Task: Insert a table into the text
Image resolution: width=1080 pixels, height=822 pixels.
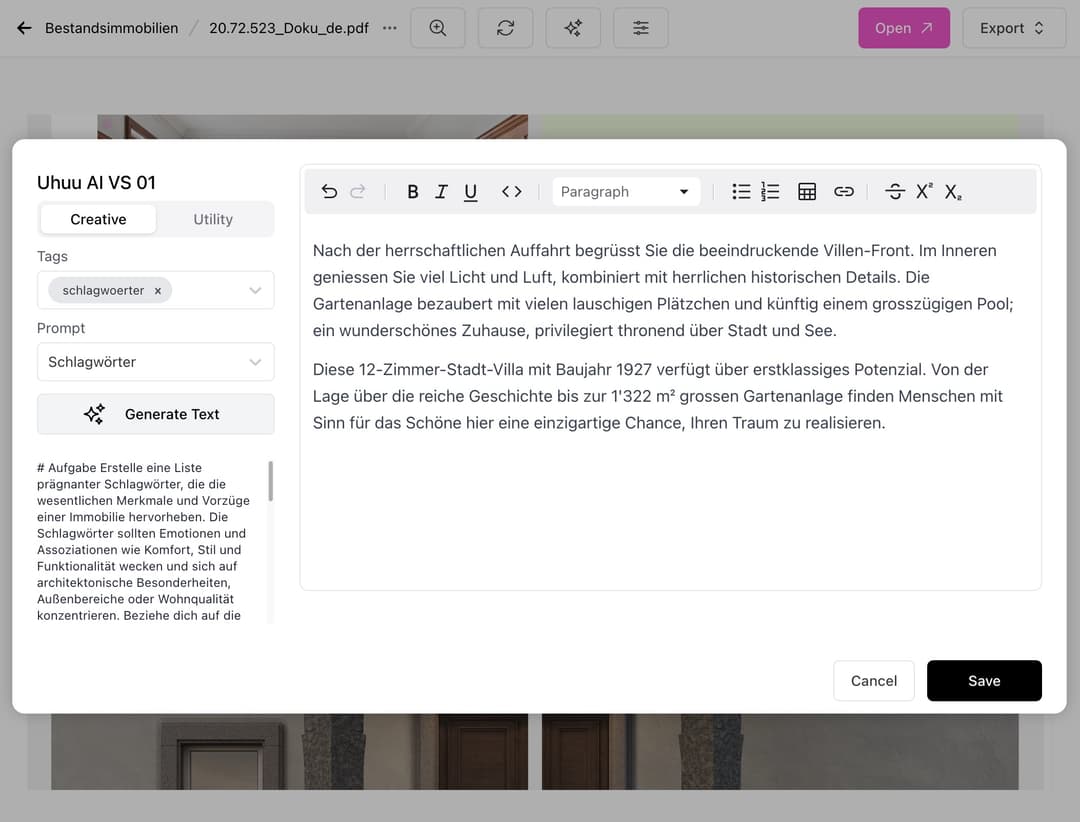Action: coord(807,192)
